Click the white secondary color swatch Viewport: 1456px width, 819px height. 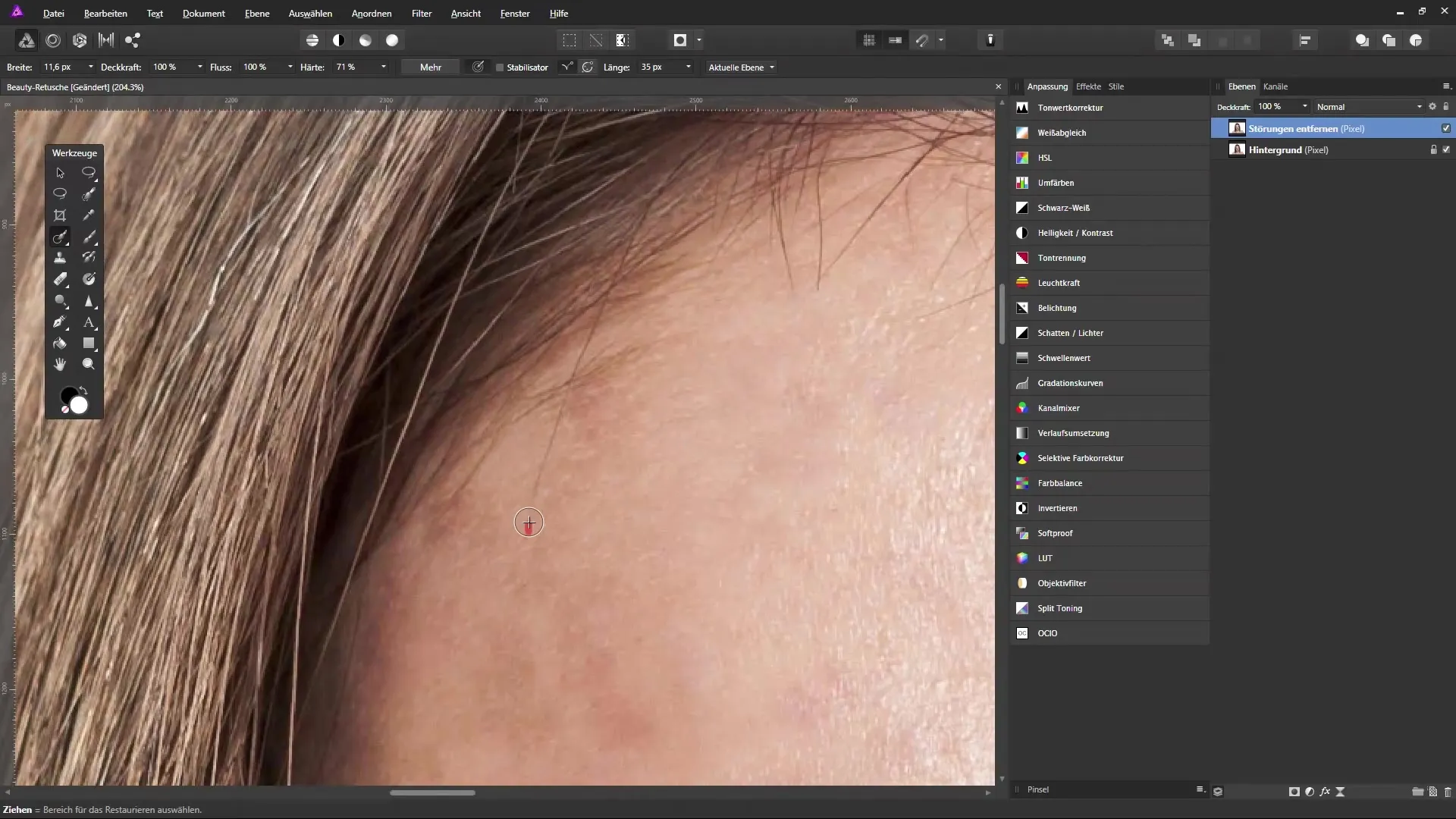80,406
